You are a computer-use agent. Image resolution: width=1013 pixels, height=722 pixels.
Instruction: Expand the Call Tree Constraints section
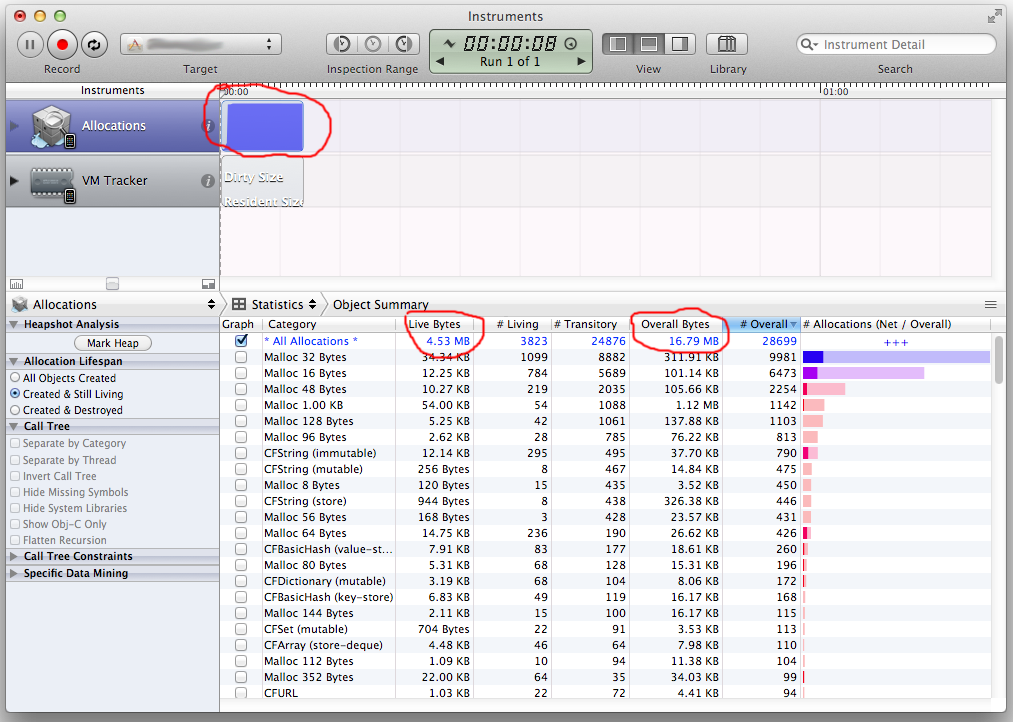tap(14, 556)
